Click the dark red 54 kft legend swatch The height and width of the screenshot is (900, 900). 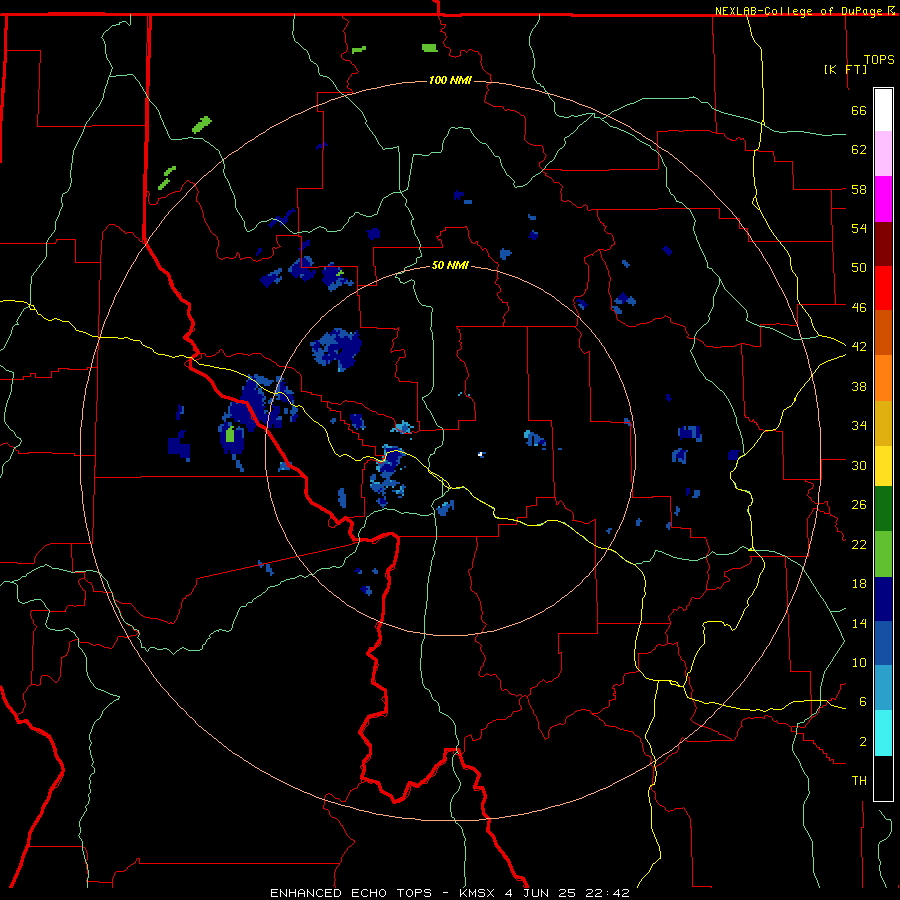pyautogui.click(x=883, y=243)
